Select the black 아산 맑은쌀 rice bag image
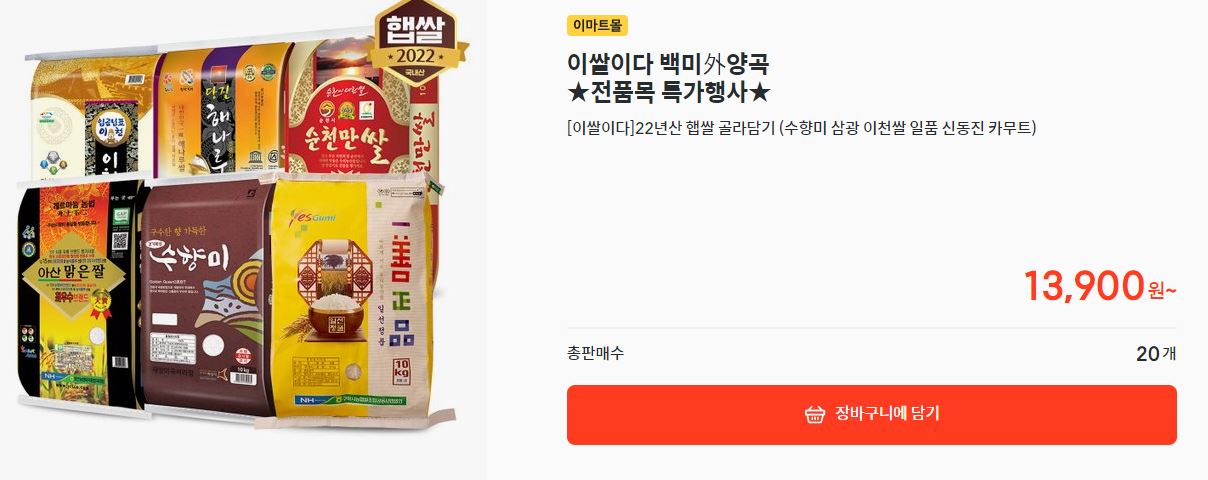Viewport: 1208px width, 480px height. (x=77, y=297)
